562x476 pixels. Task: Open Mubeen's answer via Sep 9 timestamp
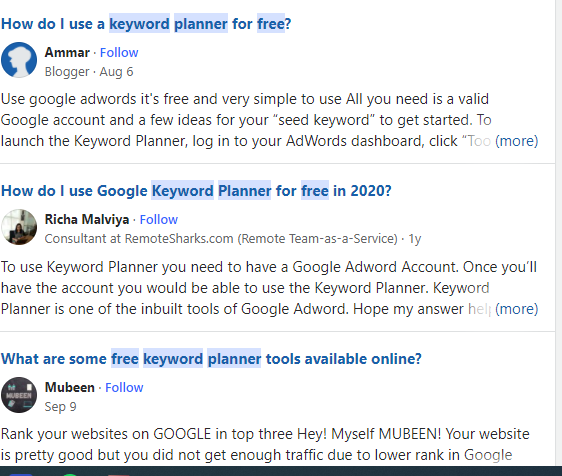(x=60, y=406)
